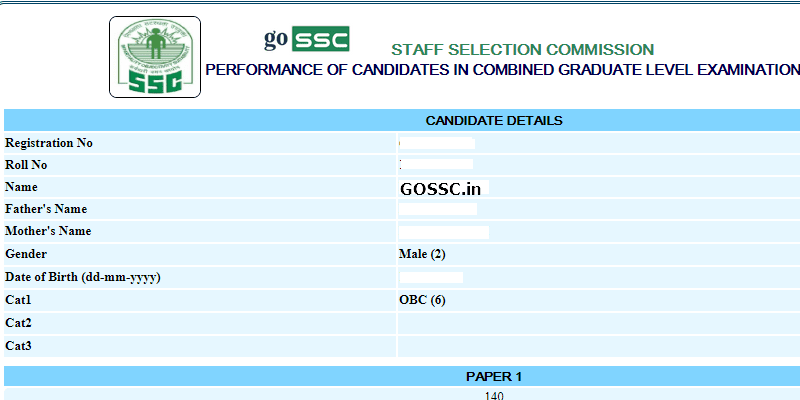Click the Gender row label
The image size is (800, 400).
click(26, 254)
